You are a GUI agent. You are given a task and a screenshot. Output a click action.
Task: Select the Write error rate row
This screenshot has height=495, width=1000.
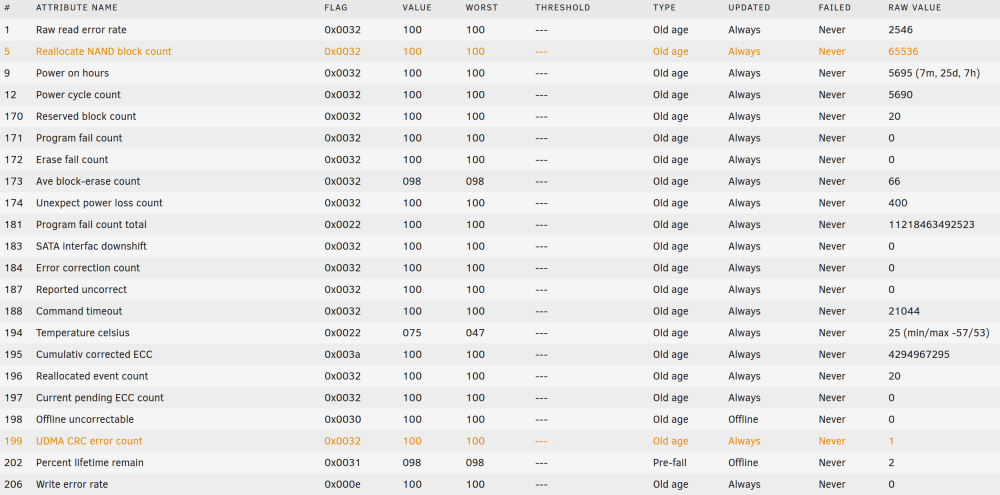tap(500, 484)
